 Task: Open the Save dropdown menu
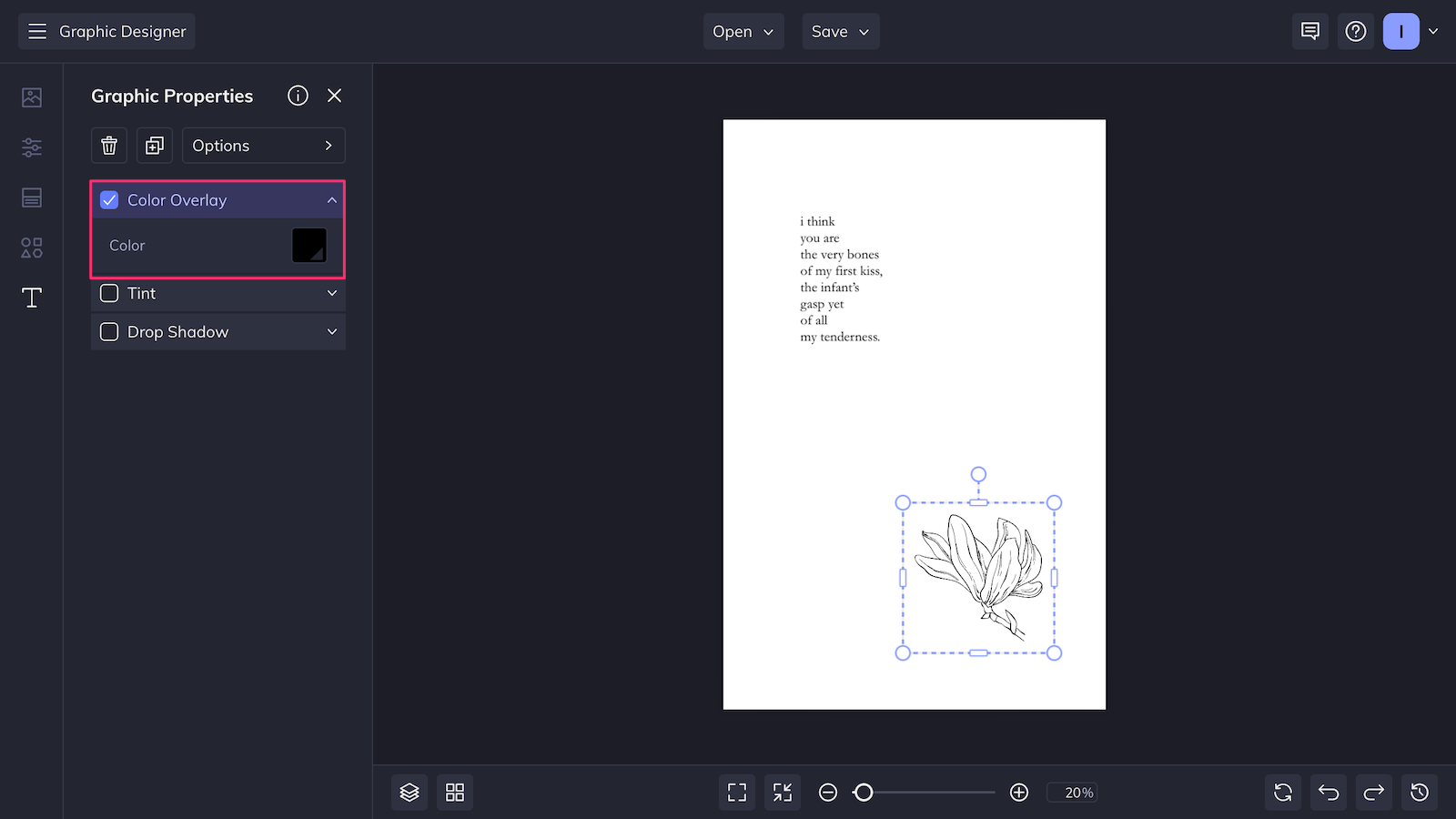839,31
